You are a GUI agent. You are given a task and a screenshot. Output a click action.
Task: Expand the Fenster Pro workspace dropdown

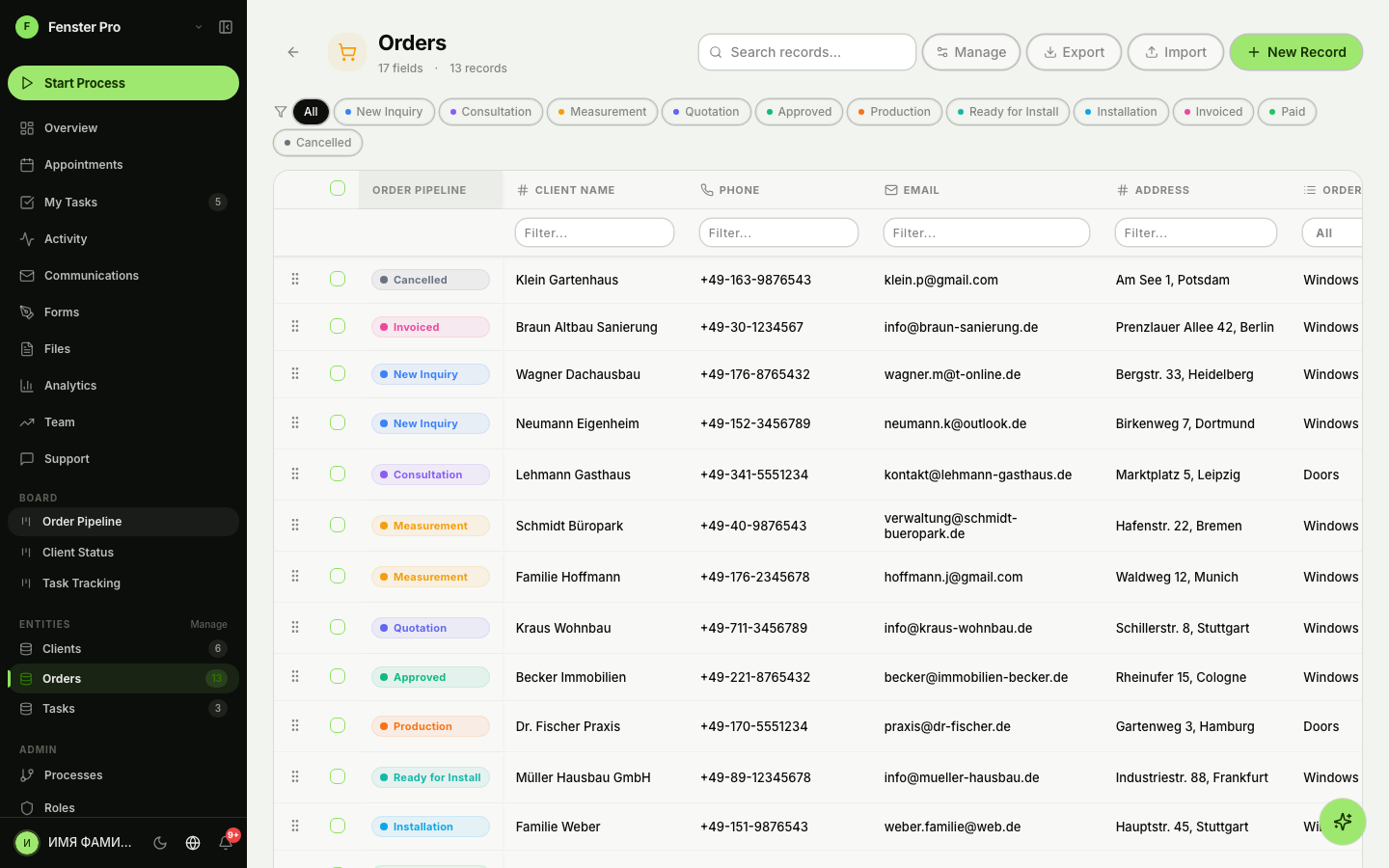tap(199, 27)
